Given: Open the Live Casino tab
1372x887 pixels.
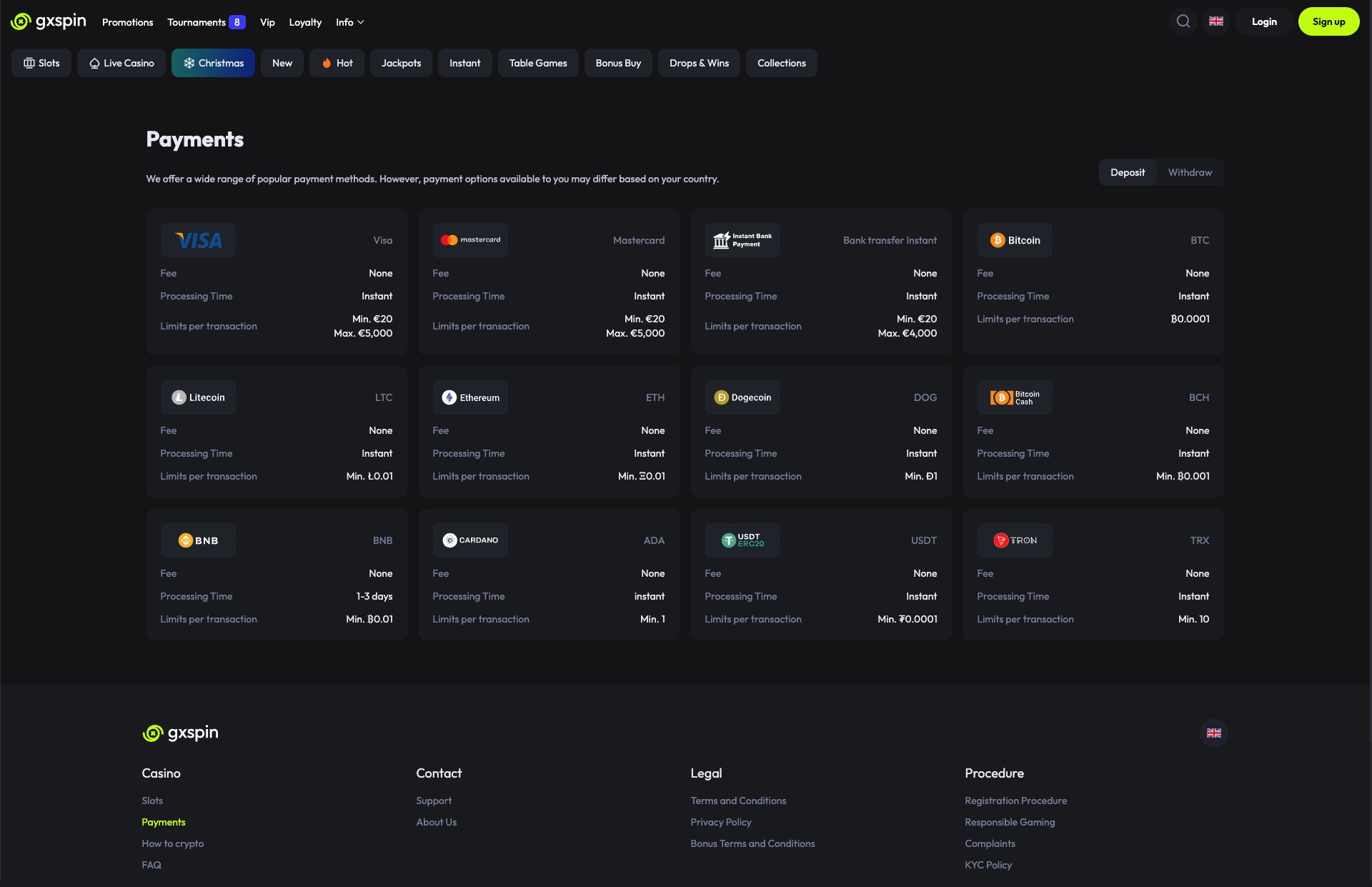Looking at the screenshot, I should coord(121,63).
